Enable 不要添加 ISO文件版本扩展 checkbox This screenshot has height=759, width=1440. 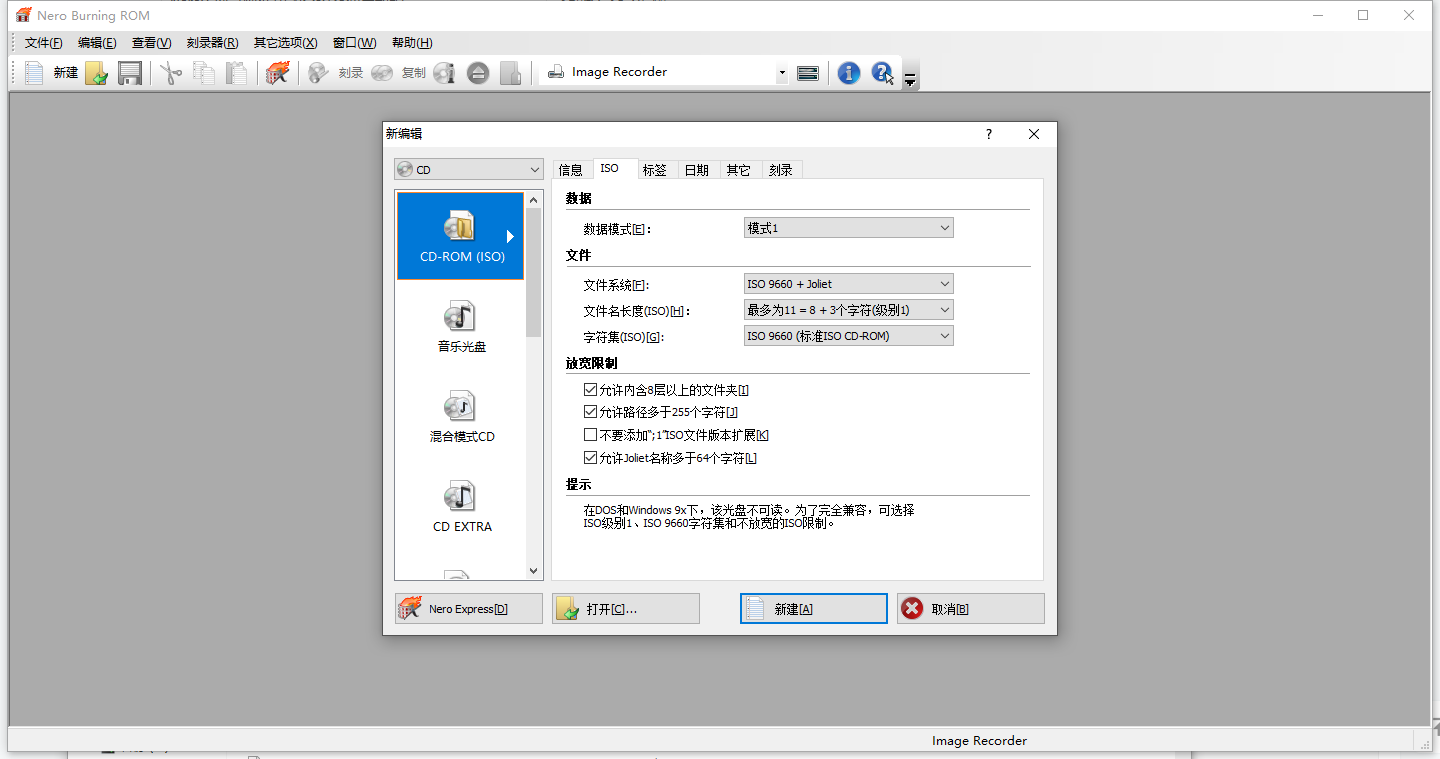point(590,435)
